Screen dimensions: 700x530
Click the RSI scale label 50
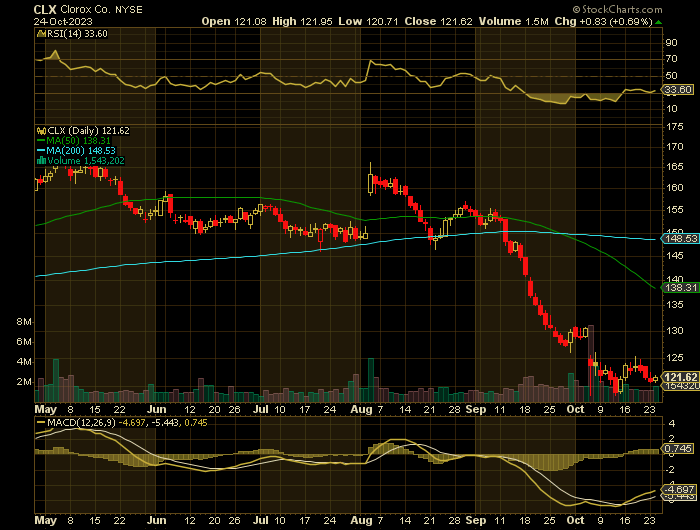671,76
